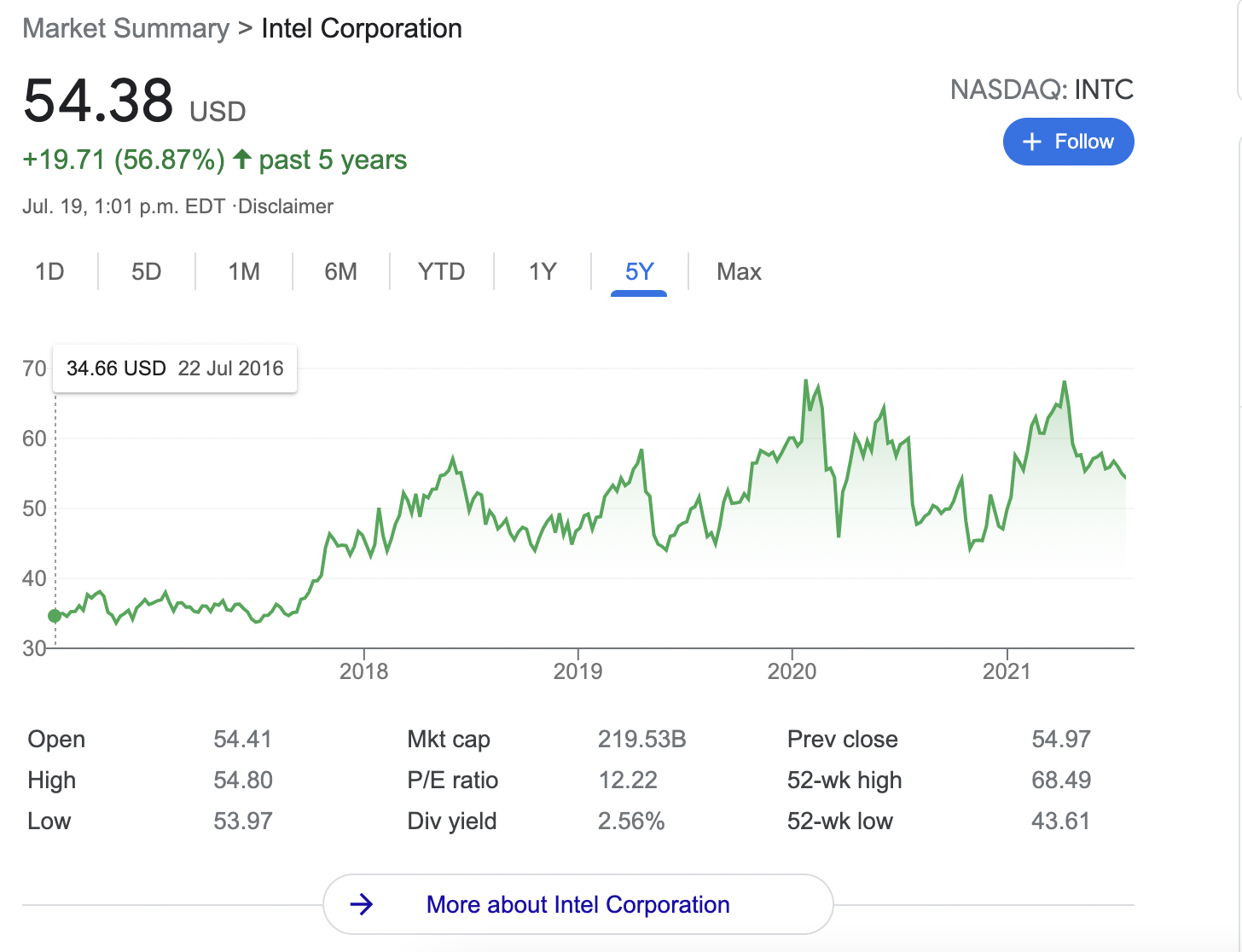Click the 2020 label on chart axis
This screenshot has height=952, width=1242.
(x=792, y=671)
